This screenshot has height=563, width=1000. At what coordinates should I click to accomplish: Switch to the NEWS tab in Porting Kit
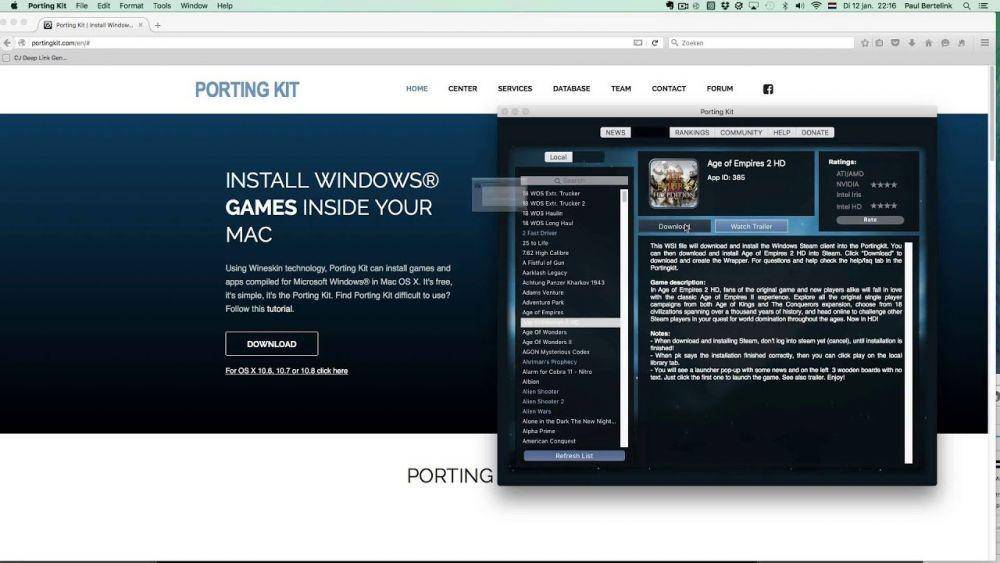tap(615, 133)
